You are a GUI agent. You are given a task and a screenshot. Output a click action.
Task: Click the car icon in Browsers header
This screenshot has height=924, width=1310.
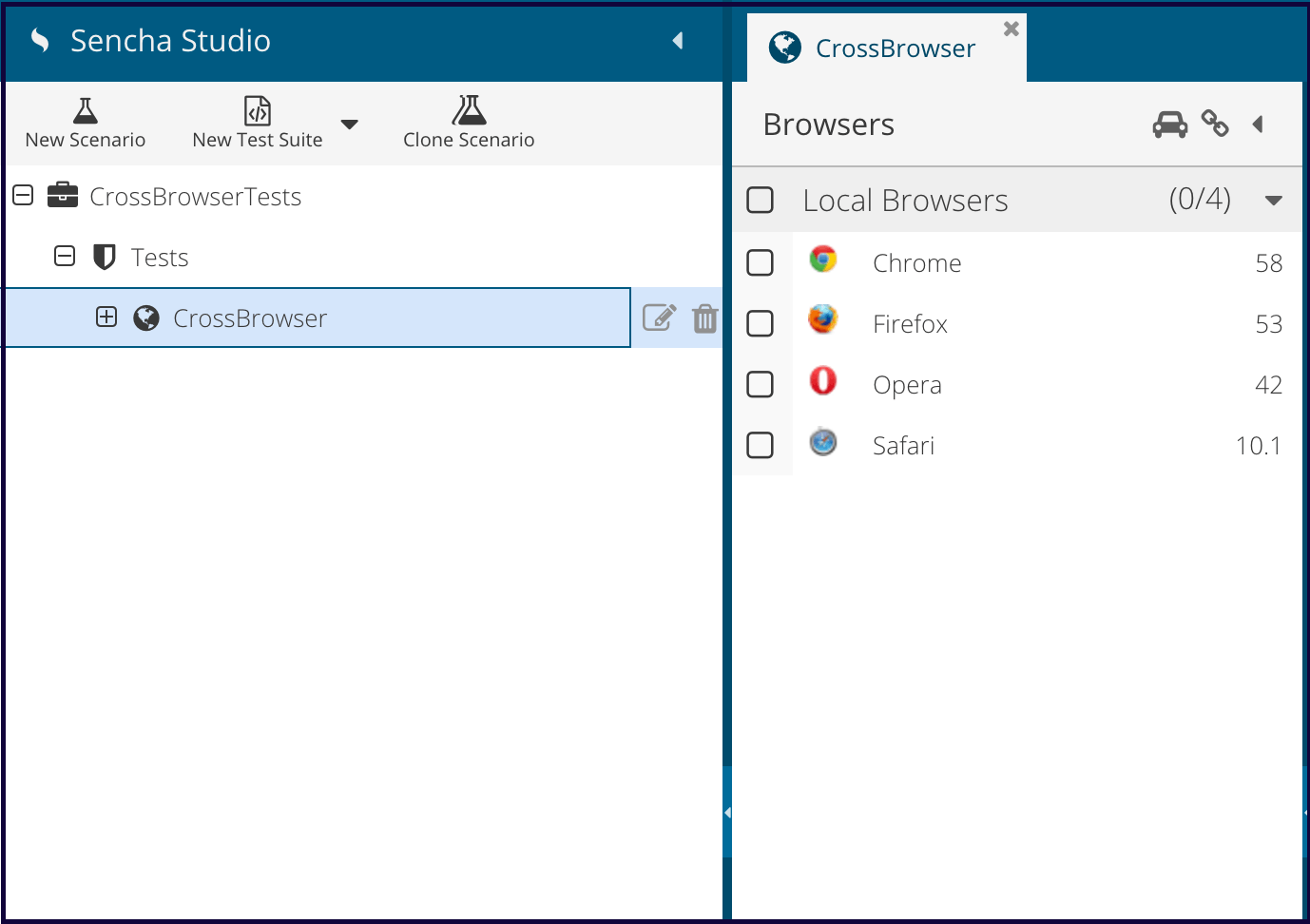pos(1170,125)
